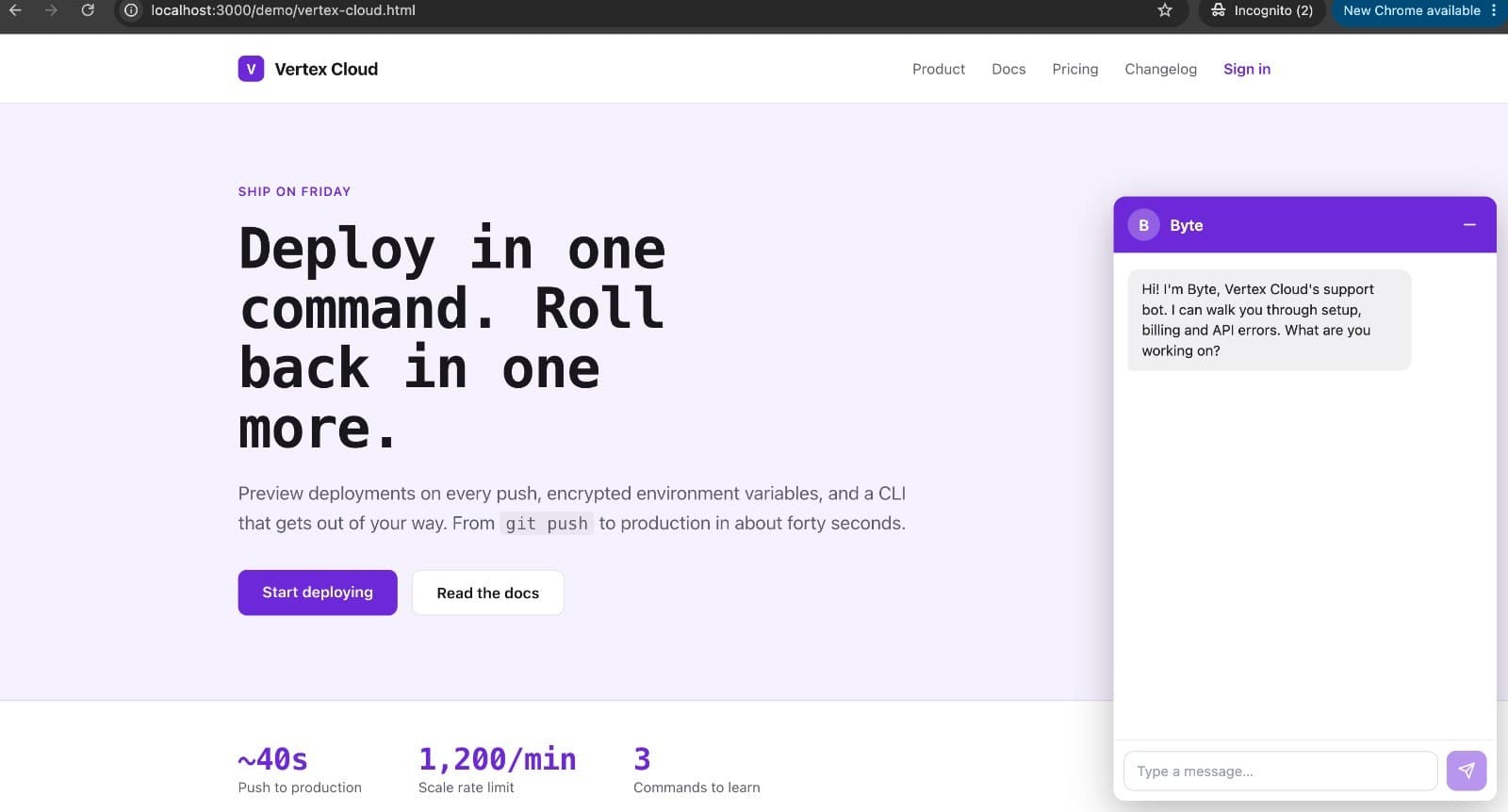Minimize the Byte chat widget
The width and height of the screenshot is (1508, 812).
pos(1469,225)
